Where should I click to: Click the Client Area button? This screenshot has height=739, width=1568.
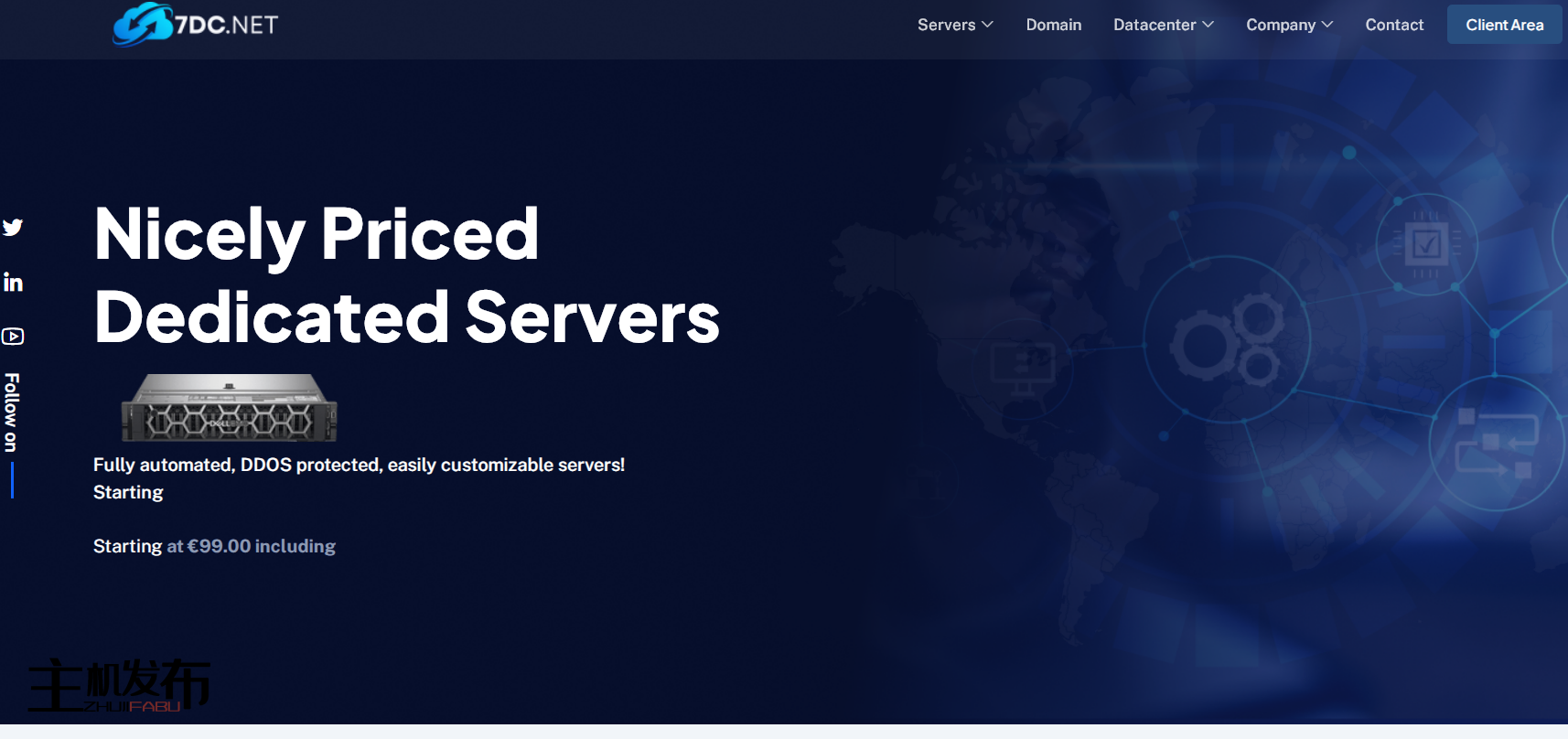click(x=1504, y=25)
